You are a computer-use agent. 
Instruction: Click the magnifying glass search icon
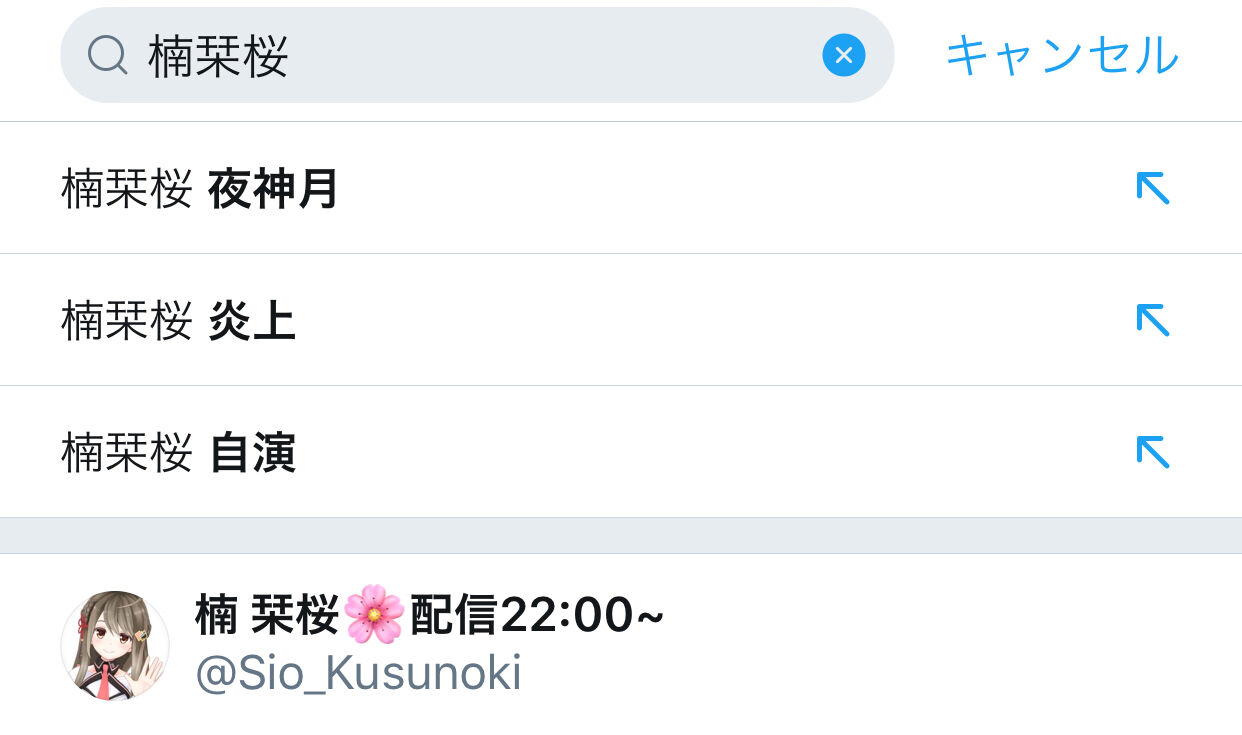(x=107, y=55)
